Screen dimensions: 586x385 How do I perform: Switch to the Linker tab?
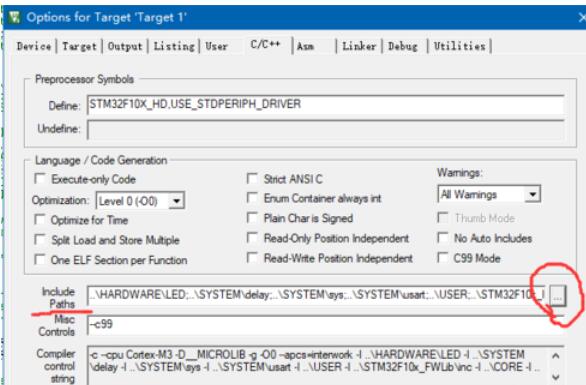point(359,46)
